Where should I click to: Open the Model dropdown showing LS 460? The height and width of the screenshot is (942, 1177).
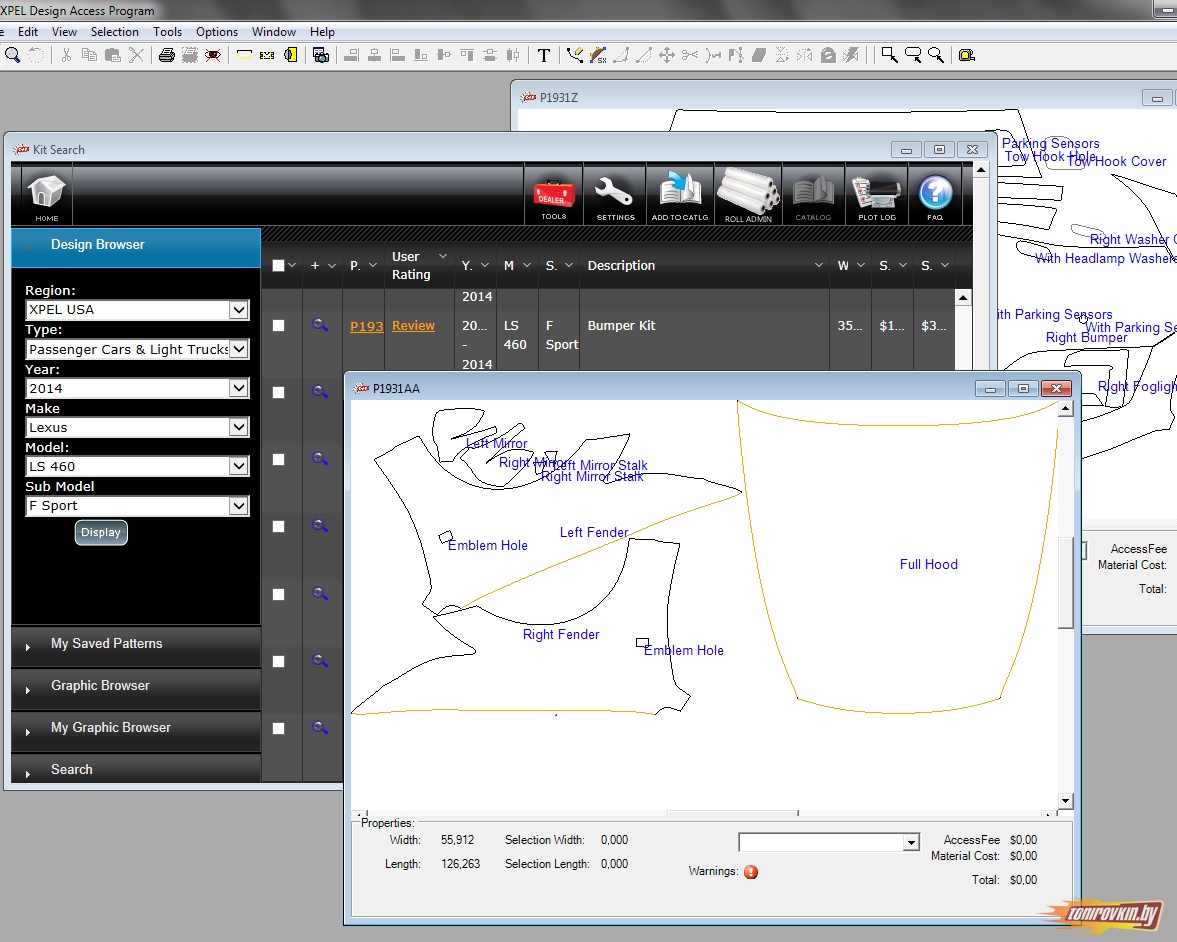[x=137, y=466]
